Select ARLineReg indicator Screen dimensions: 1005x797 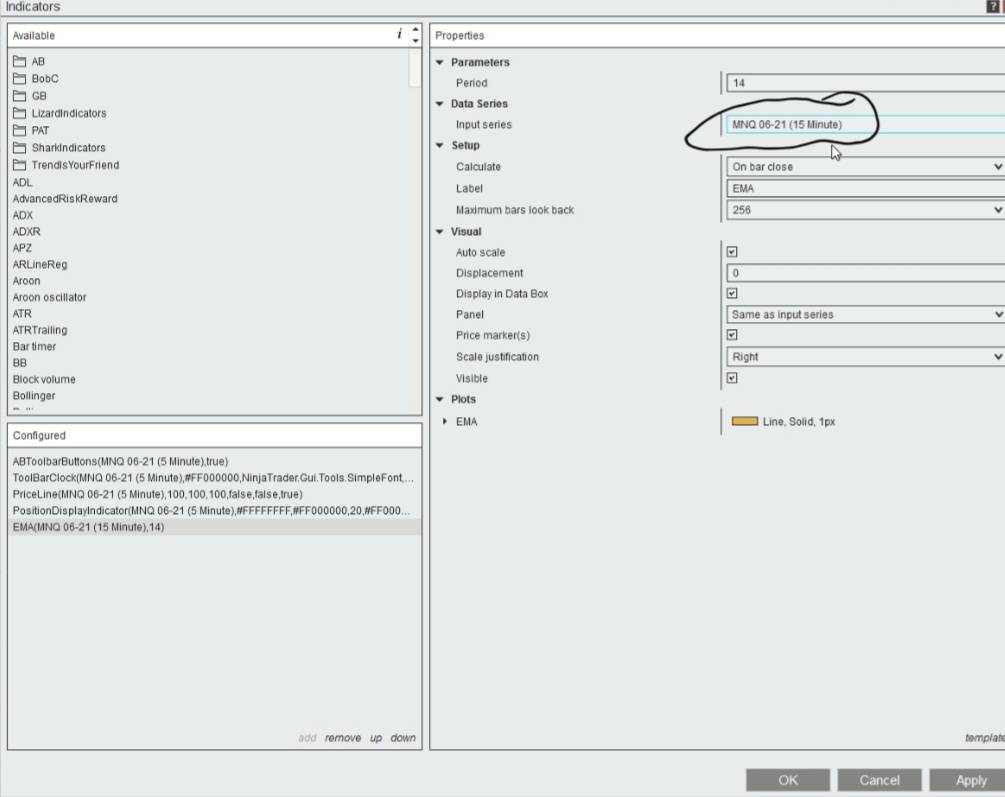tap(40, 264)
